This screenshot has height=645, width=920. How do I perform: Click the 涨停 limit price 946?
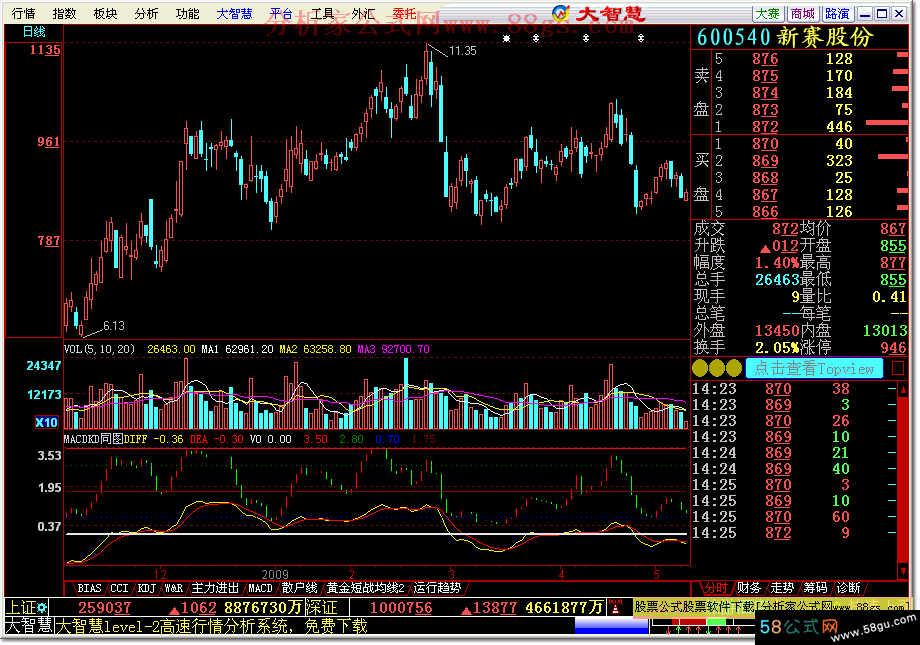click(x=893, y=349)
